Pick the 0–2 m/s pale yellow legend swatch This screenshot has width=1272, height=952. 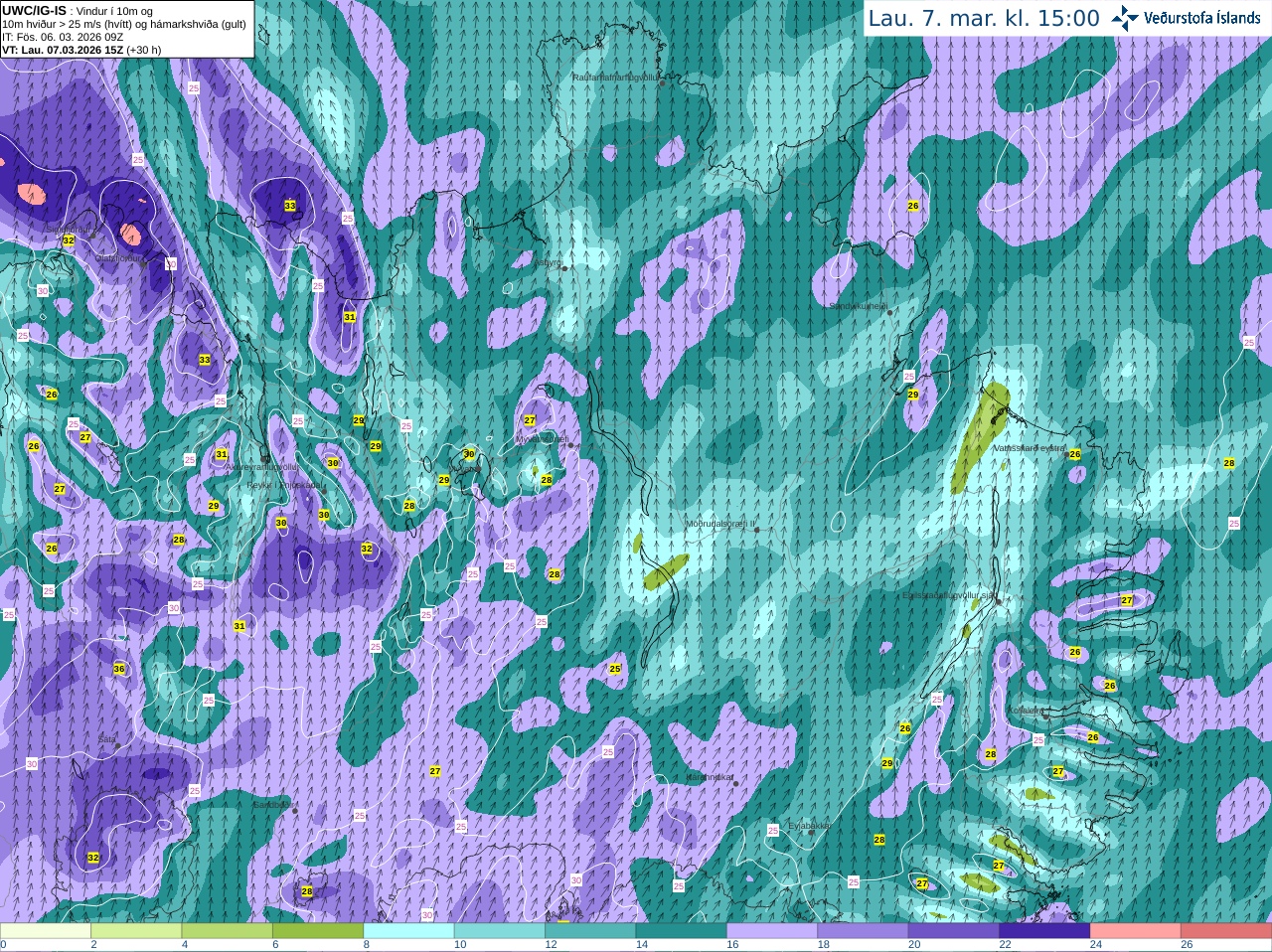pyautogui.click(x=46, y=931)
